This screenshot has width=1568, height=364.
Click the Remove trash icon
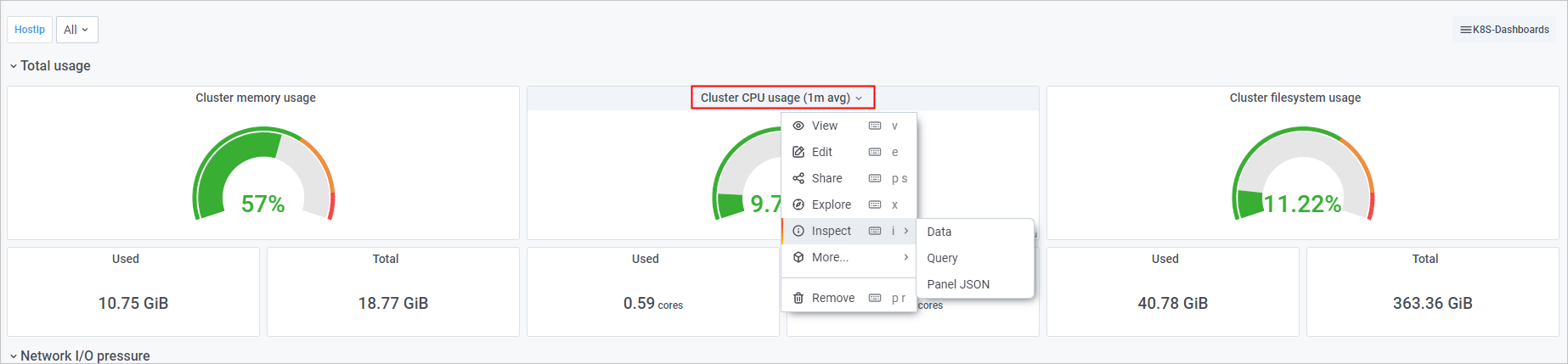click(798, 298)
